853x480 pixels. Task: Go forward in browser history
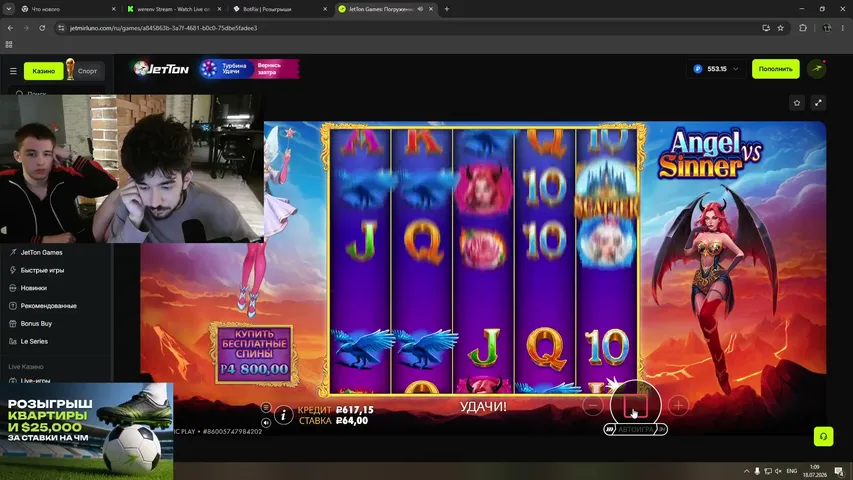coord(26,28)
